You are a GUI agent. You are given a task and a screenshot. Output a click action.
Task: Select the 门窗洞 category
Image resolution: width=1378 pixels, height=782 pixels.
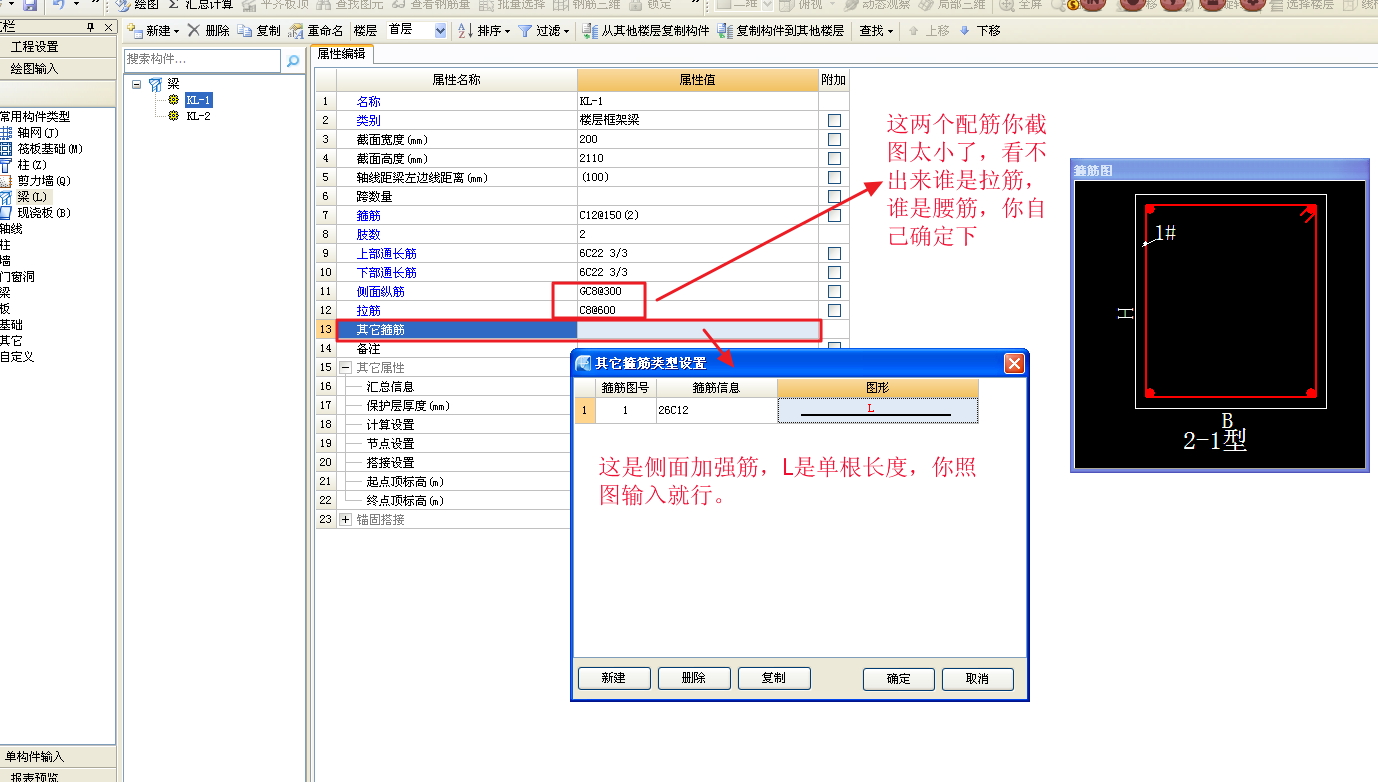pos(17,276)
